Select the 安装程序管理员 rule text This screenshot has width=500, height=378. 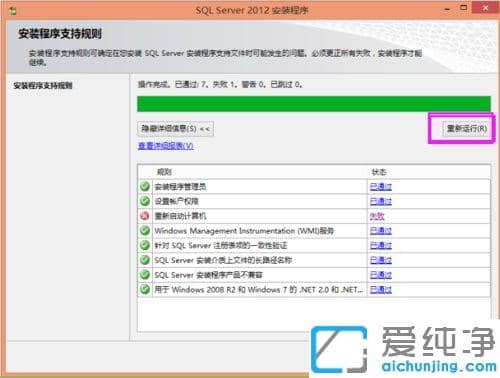[x=180, y=187]
